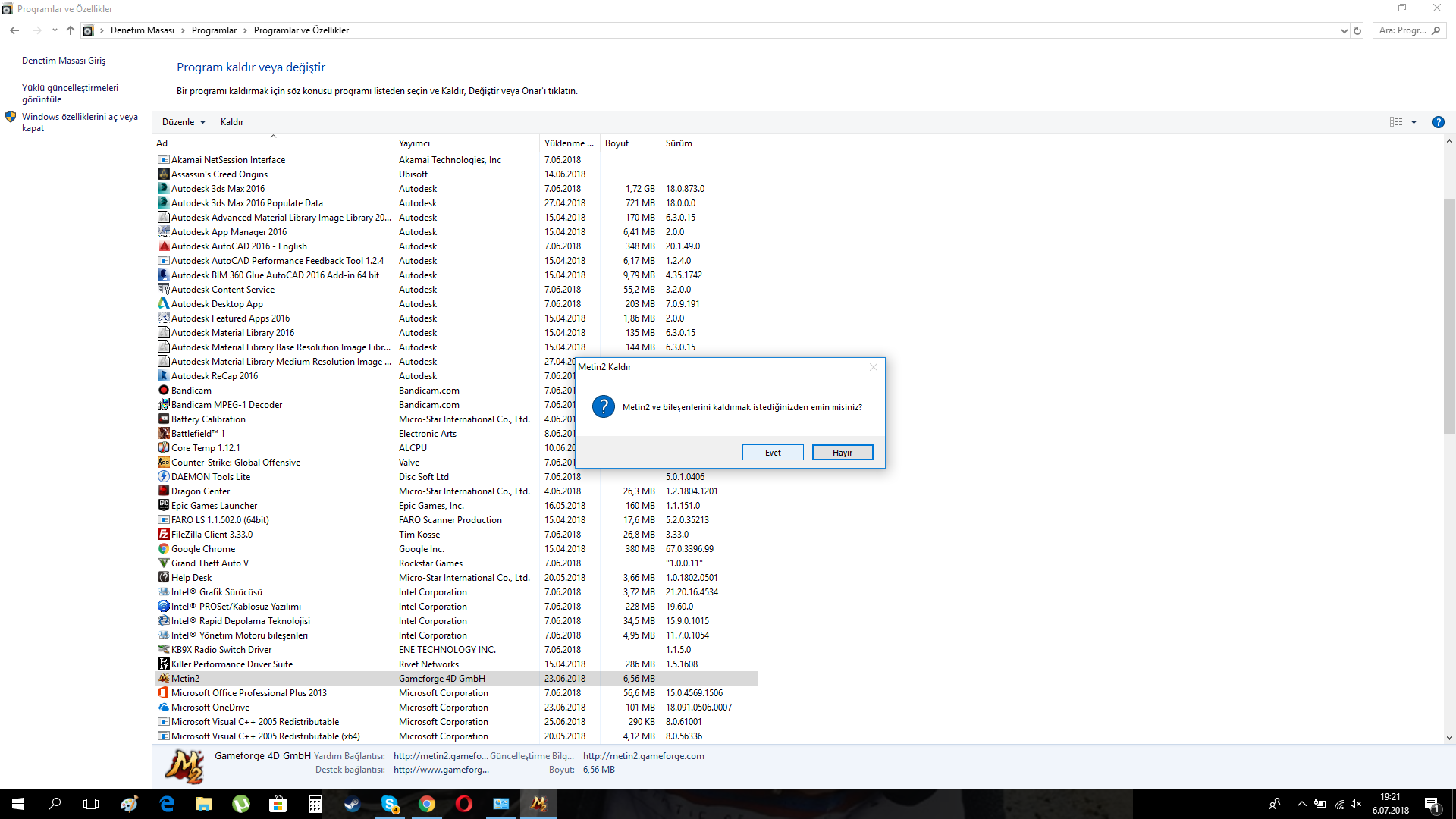Select Assassin's Creed Origins entry
The height and width of the screenshot is (819, 1456).
tap(456, 174)
